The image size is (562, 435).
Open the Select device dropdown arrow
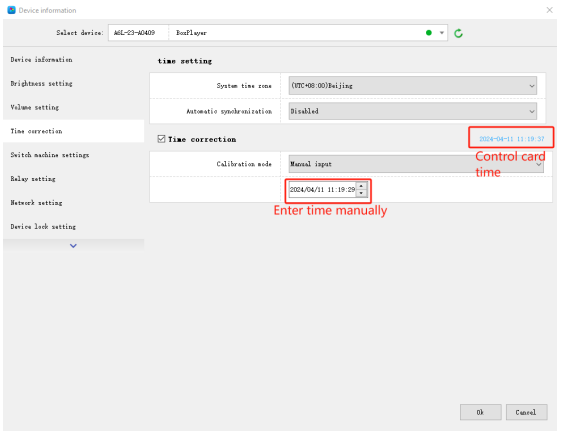442,33
